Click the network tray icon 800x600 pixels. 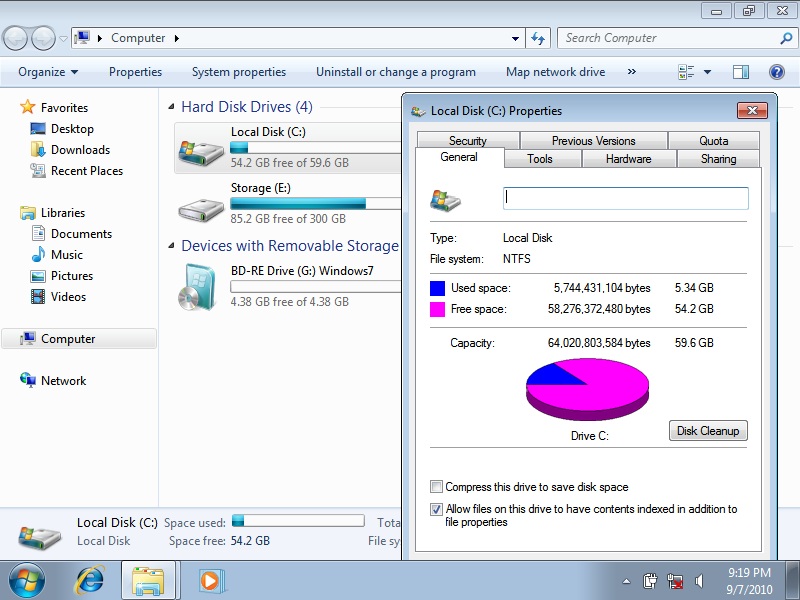pos(674,581)
